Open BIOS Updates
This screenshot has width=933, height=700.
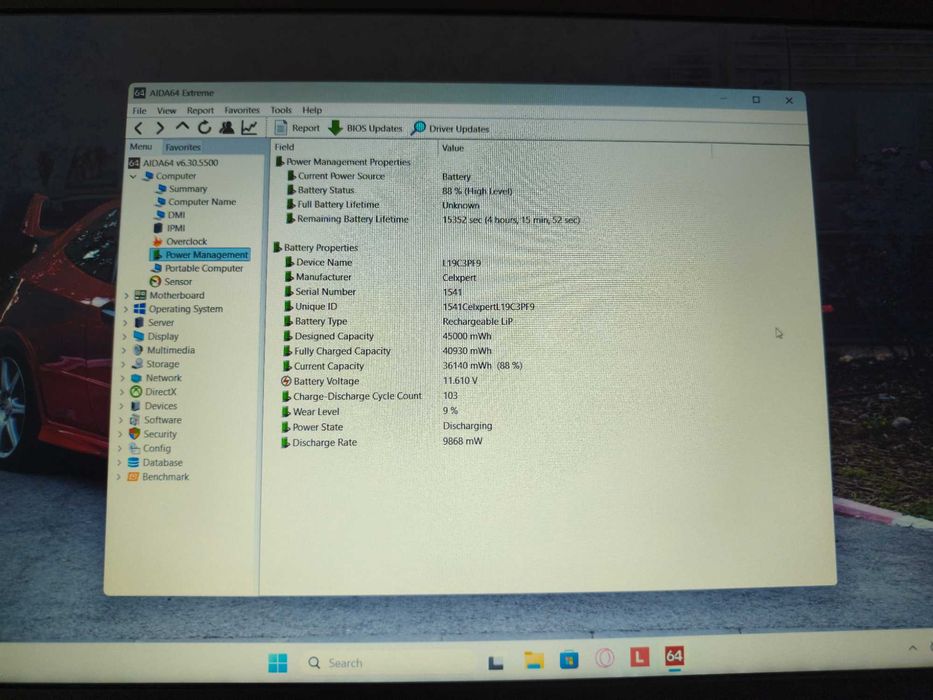(x=365, y=128)
